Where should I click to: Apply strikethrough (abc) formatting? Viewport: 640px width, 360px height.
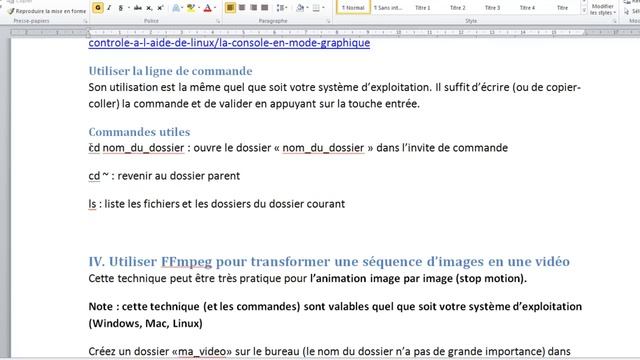[138, 8]
